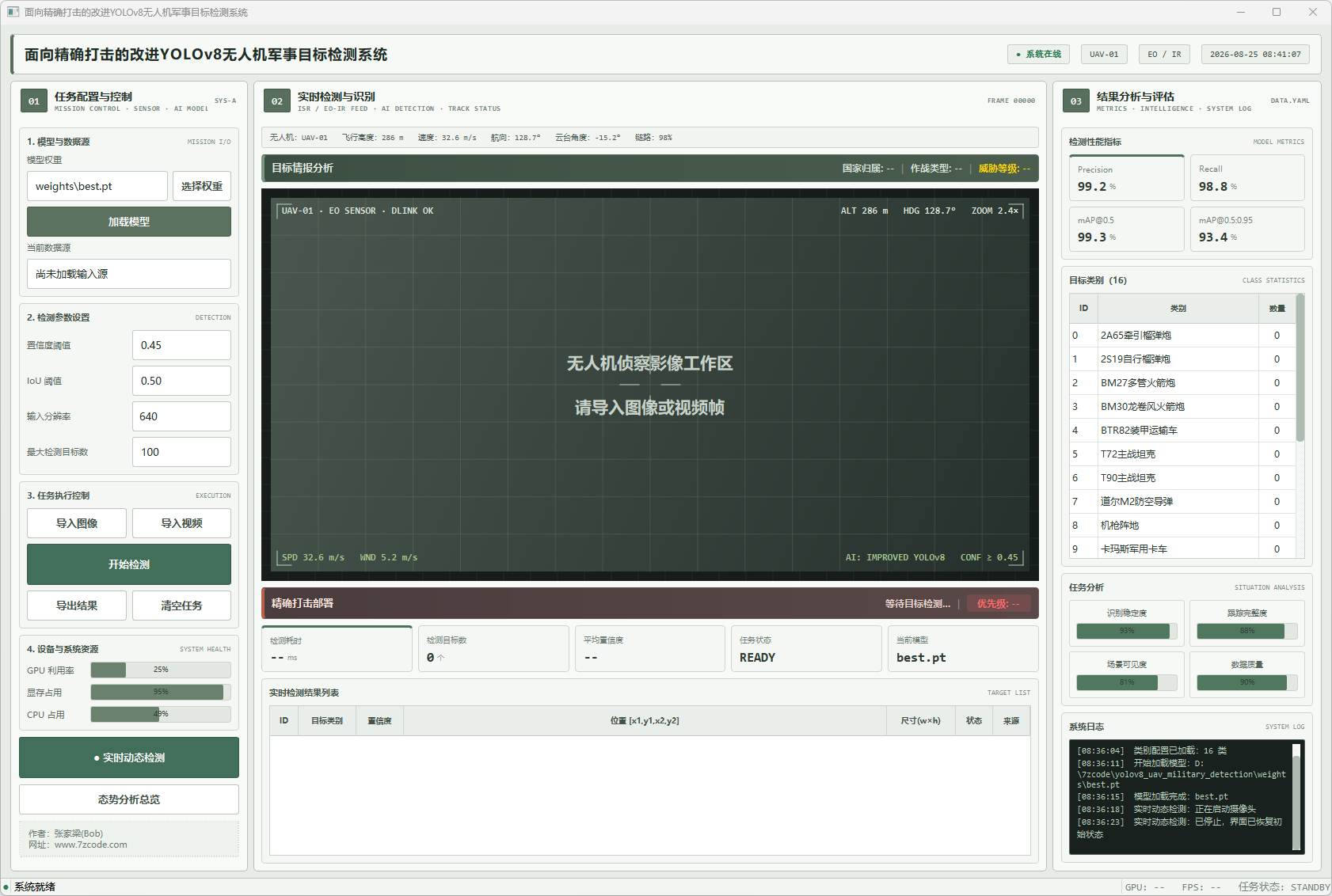Click the 尺寸(w×h) column header

tap(920, 720)
